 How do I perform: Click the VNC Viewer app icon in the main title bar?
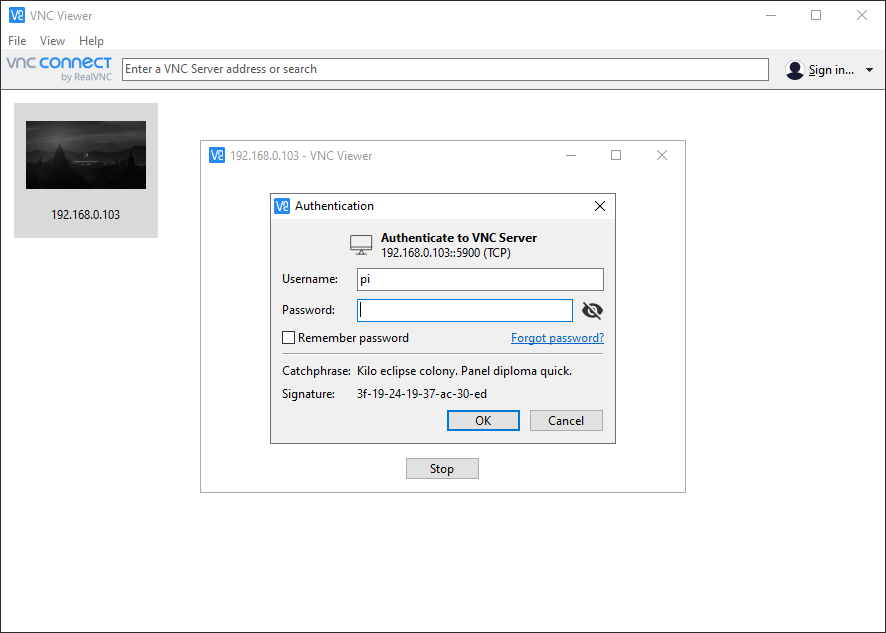(x=17, y=15)
